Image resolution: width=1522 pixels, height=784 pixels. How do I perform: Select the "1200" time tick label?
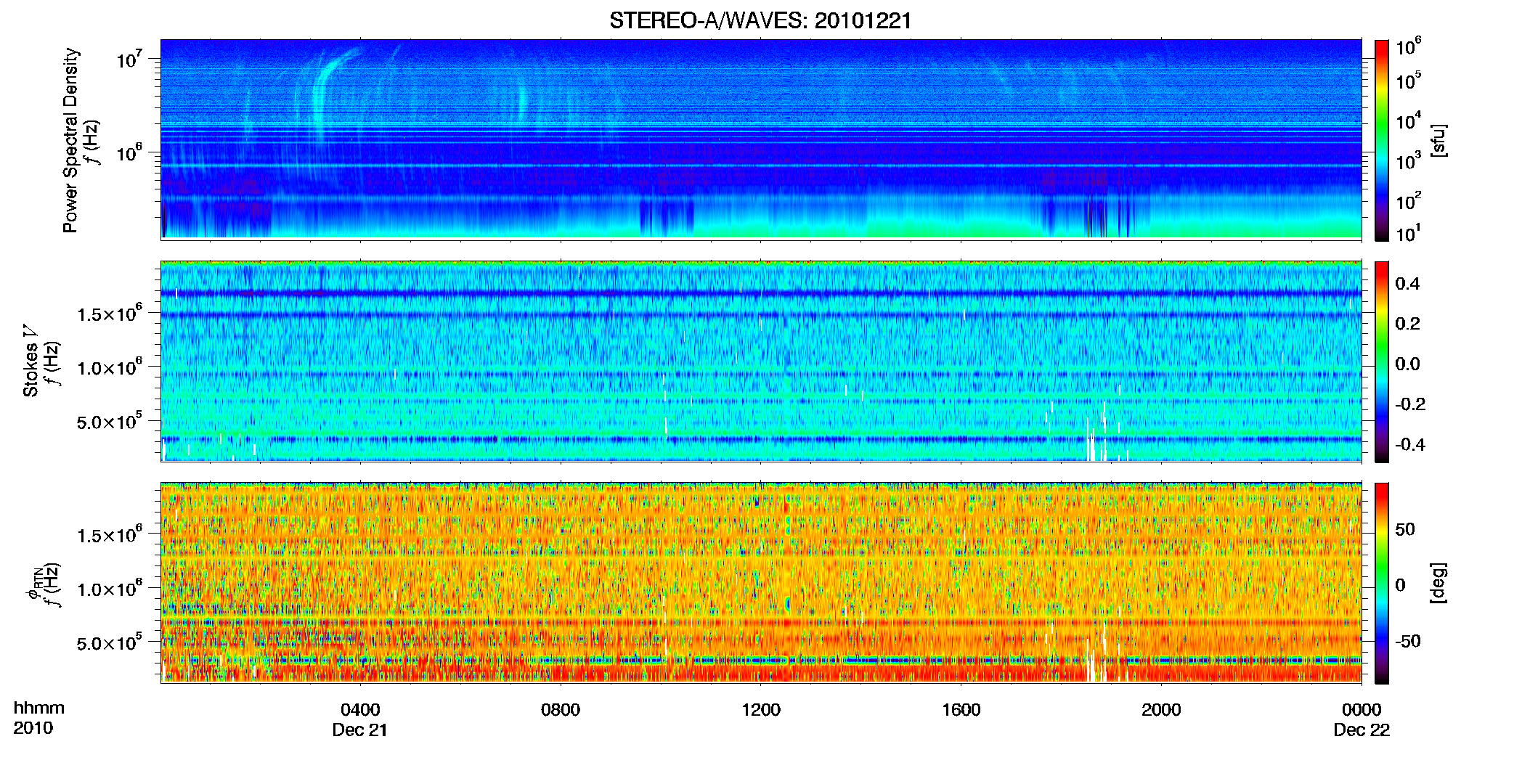[761, 710]
